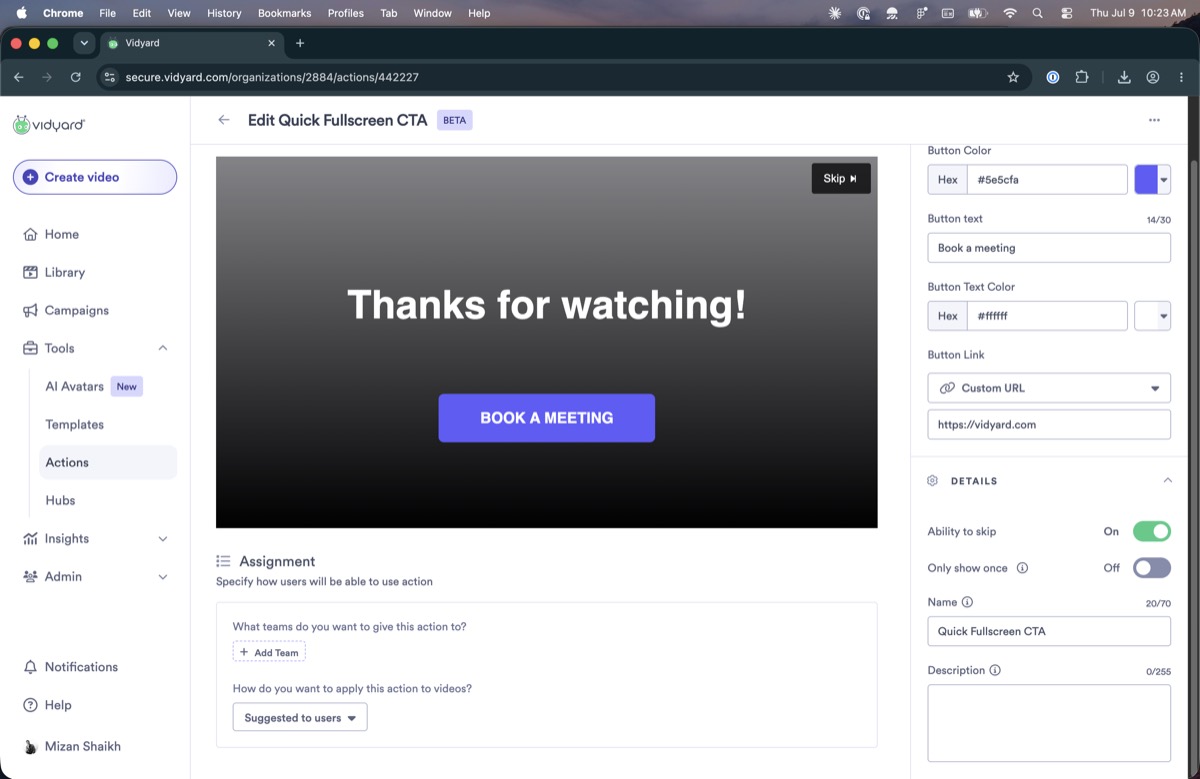
Task: Open the Custom URL button link dropdown
Action: point(1049,388)
